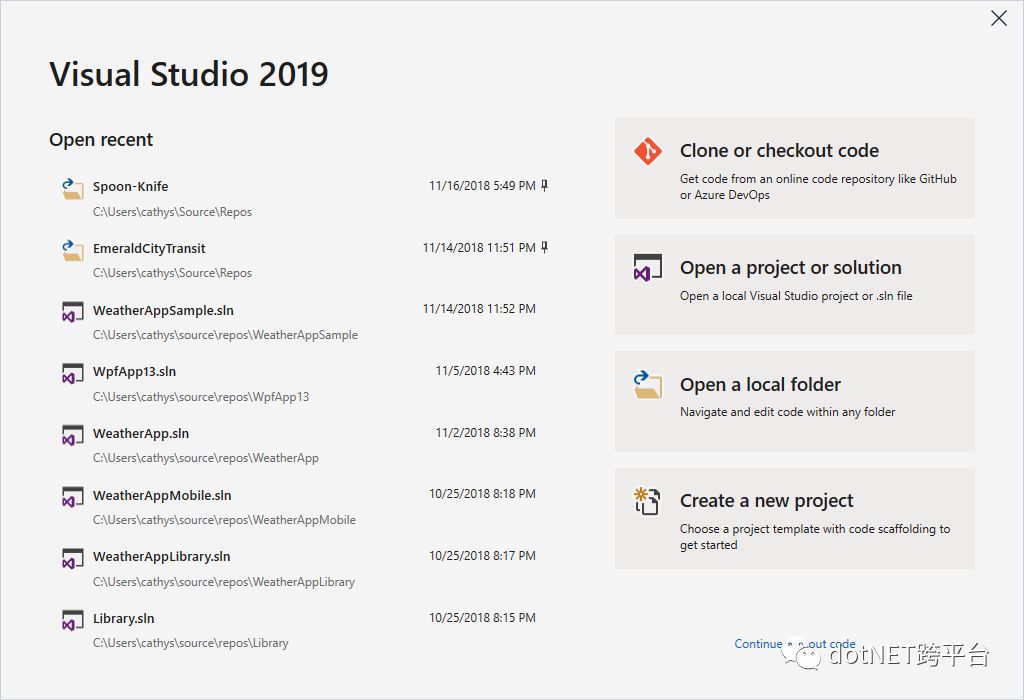
Task: Open WpfApp13.sln from recents
Action: [x=305, y=384]
